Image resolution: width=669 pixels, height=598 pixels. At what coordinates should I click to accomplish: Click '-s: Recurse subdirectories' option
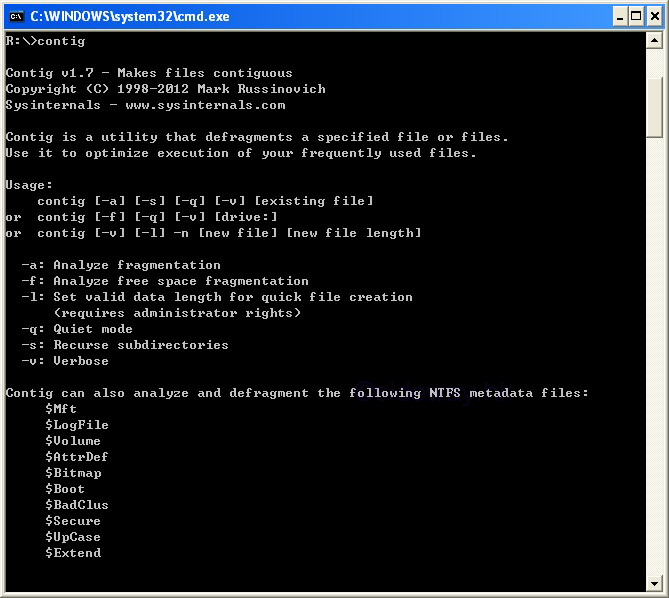pyautogui.click(x=125, y=345)
